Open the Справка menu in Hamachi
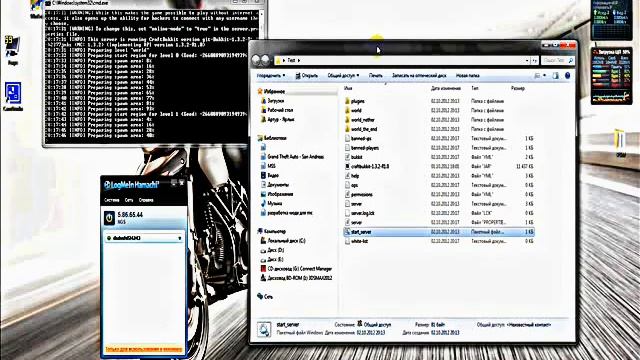Image resolution: width=640 pixels, height=360 pixels. (x=146, y=200)
